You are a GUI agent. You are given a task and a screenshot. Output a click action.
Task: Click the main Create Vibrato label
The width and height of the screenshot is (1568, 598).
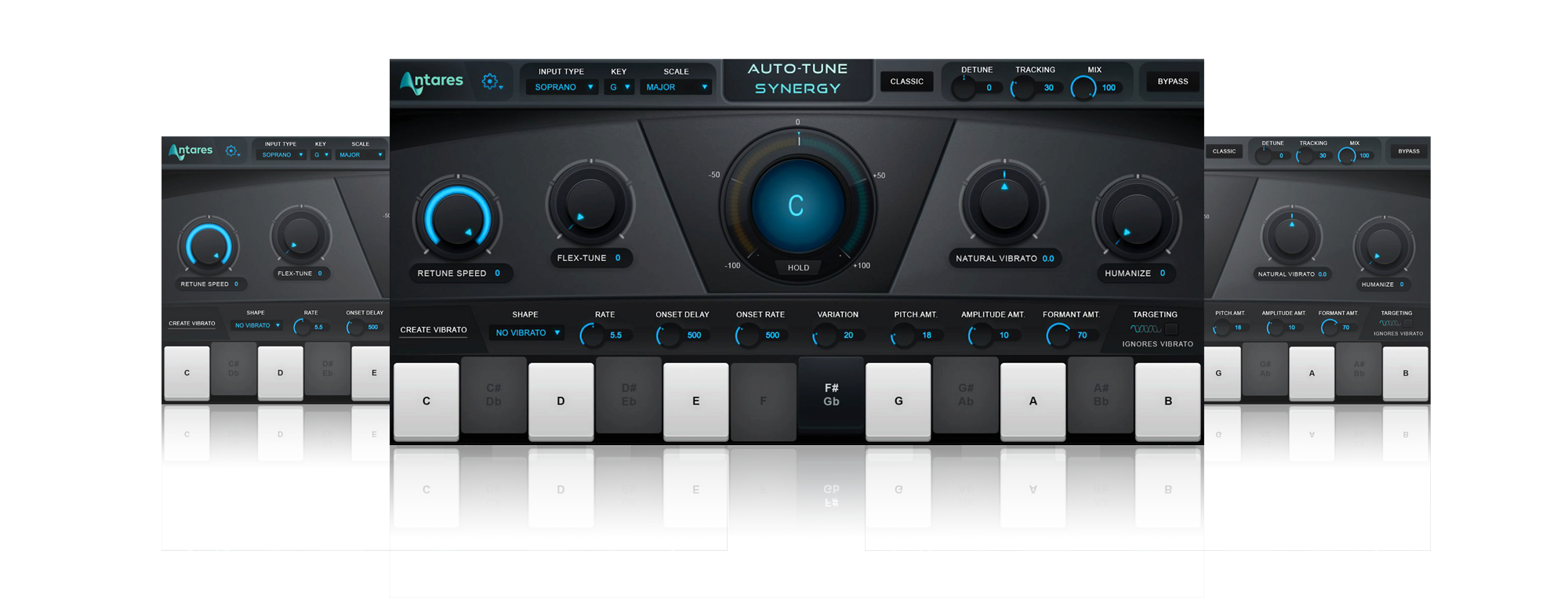pyautogui.click(x=434, y=330)
